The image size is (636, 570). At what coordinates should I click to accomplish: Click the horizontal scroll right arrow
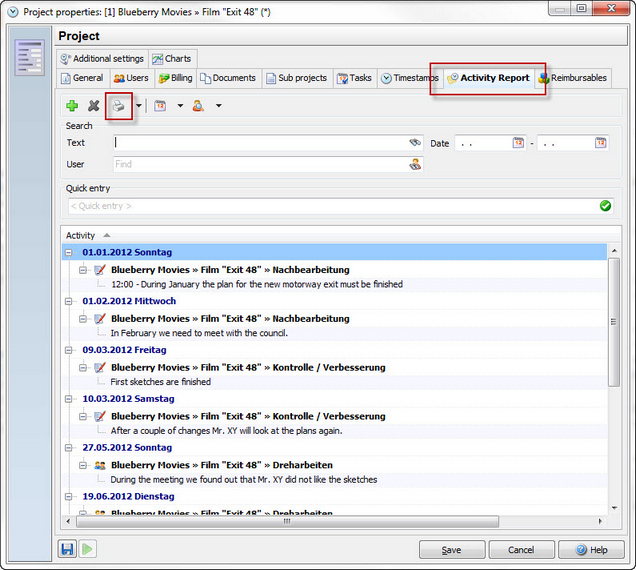600,521
